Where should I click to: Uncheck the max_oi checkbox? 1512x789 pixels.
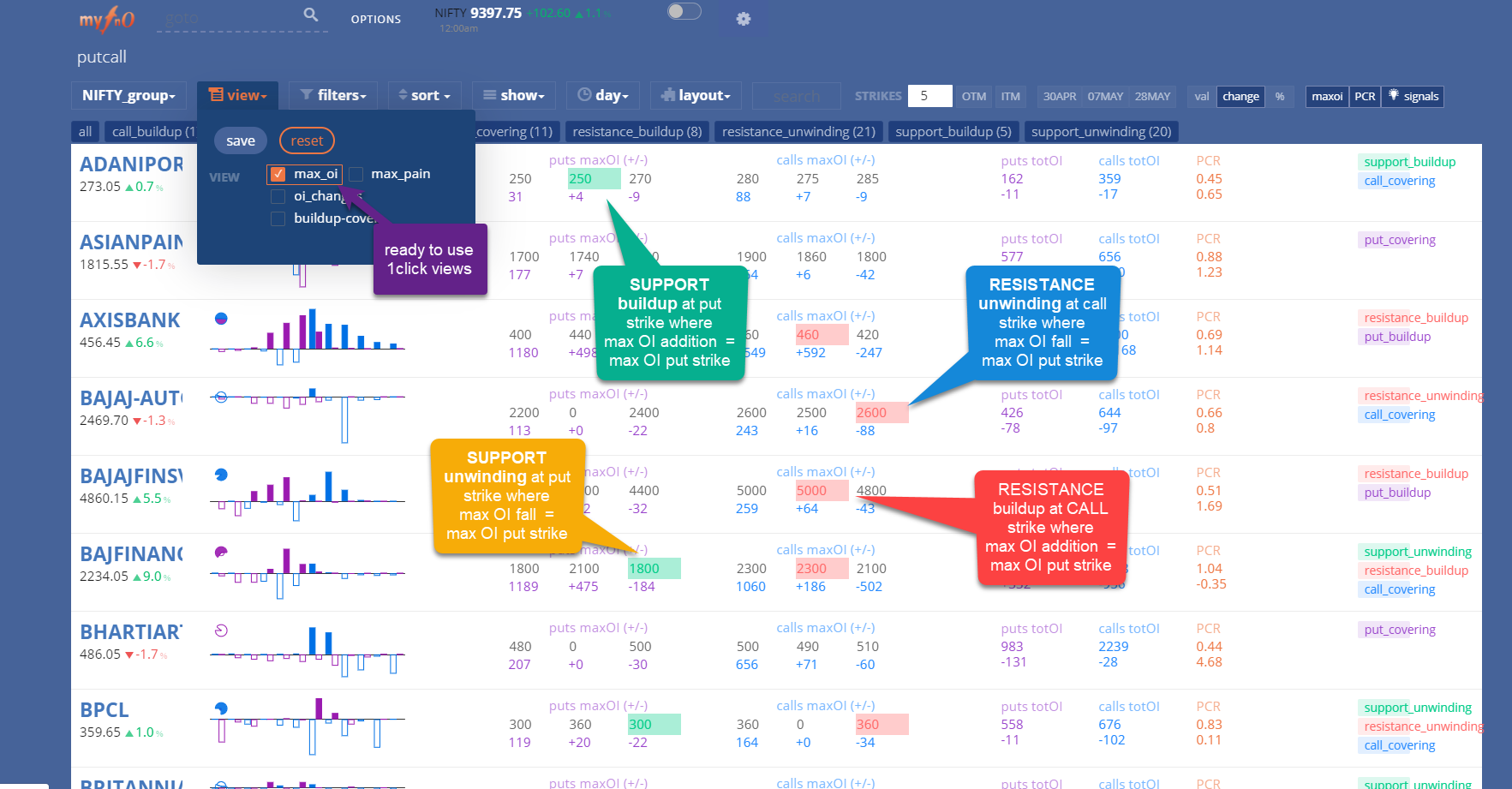click(278, 174)
